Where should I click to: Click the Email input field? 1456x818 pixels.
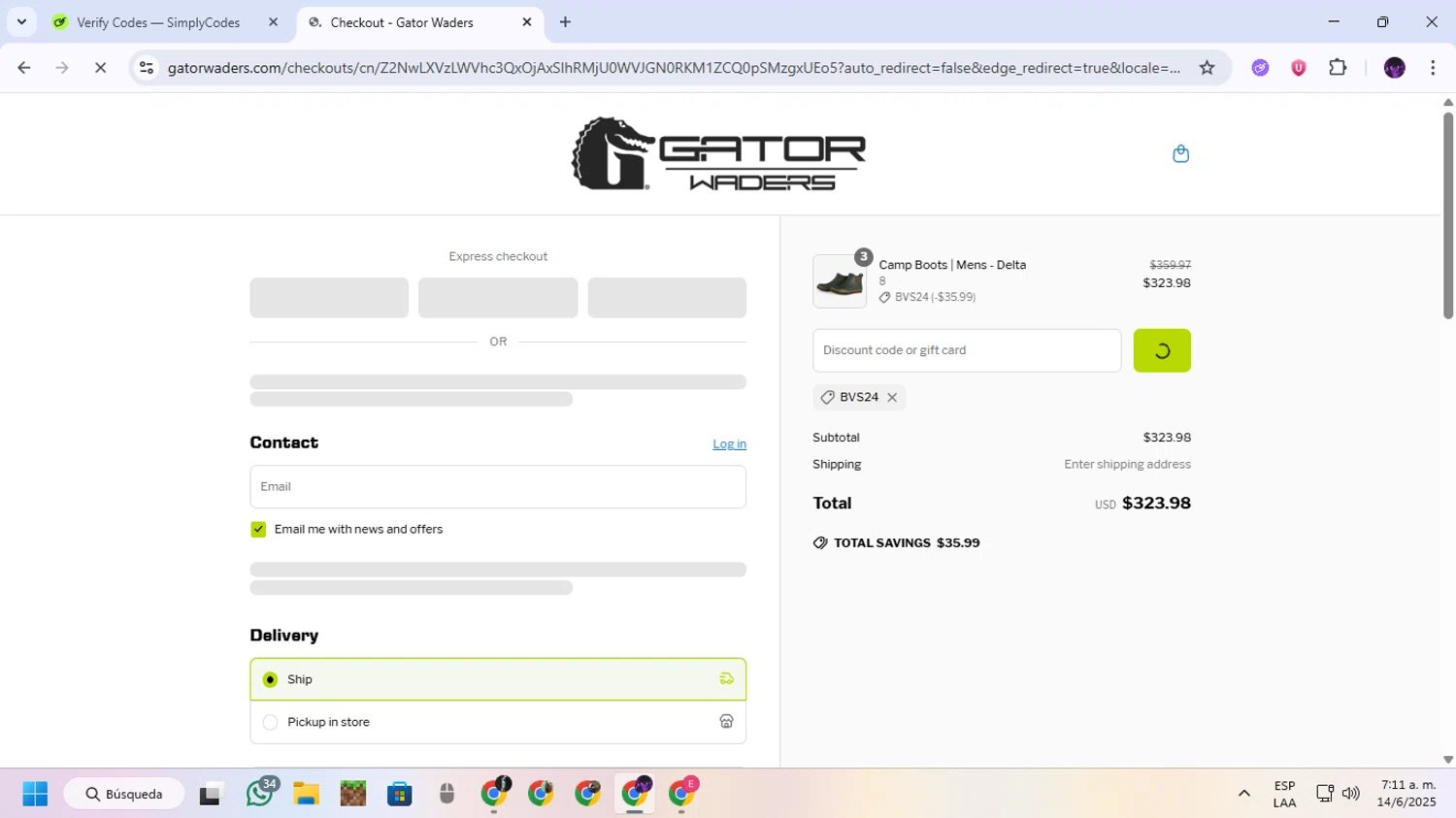click(x=498, y=486)
